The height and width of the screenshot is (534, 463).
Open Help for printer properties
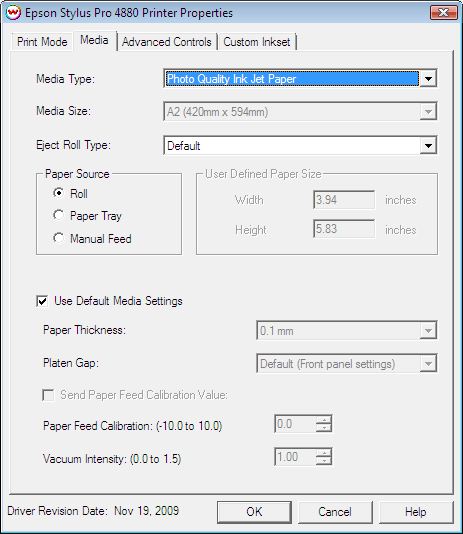pyautogui.click(x=416, y=512)
